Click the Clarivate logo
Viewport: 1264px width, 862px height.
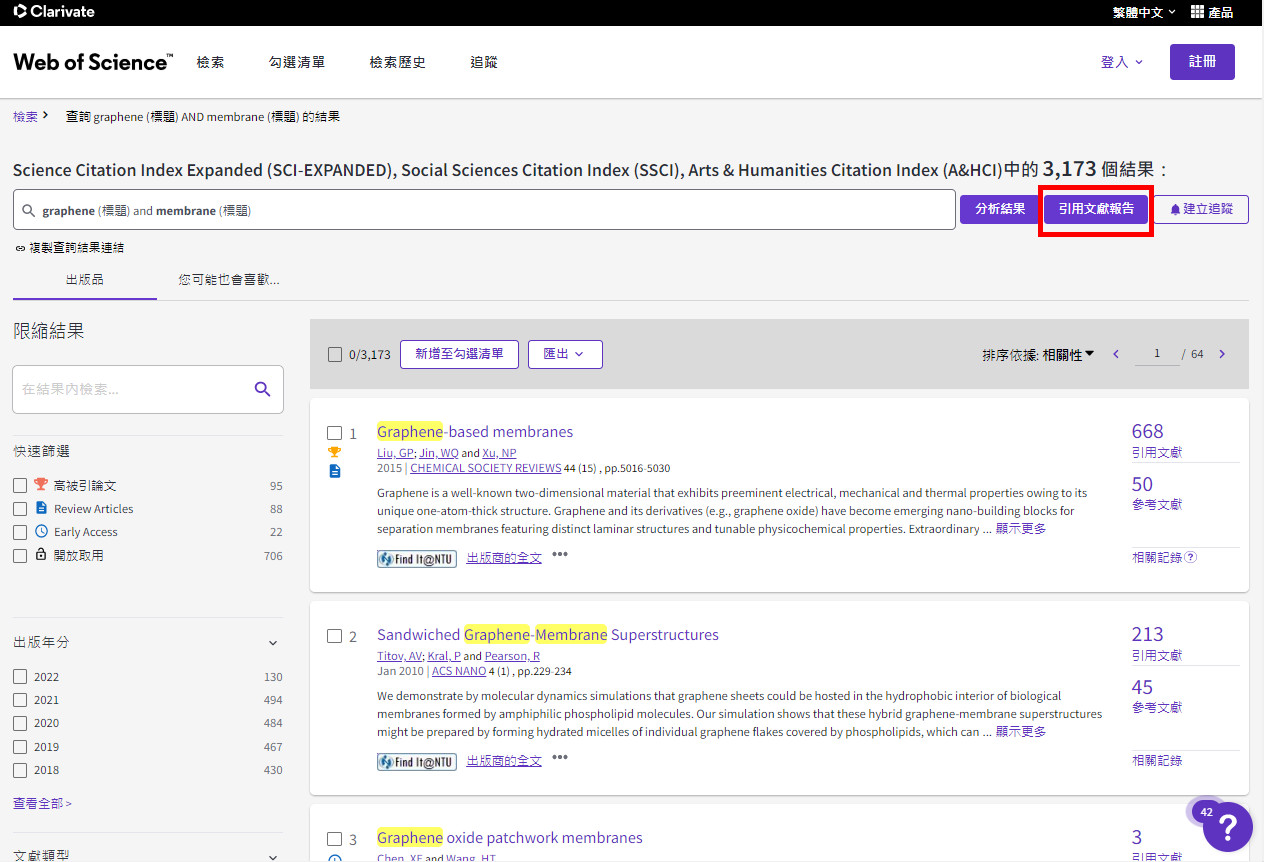[x=54, y=12]
